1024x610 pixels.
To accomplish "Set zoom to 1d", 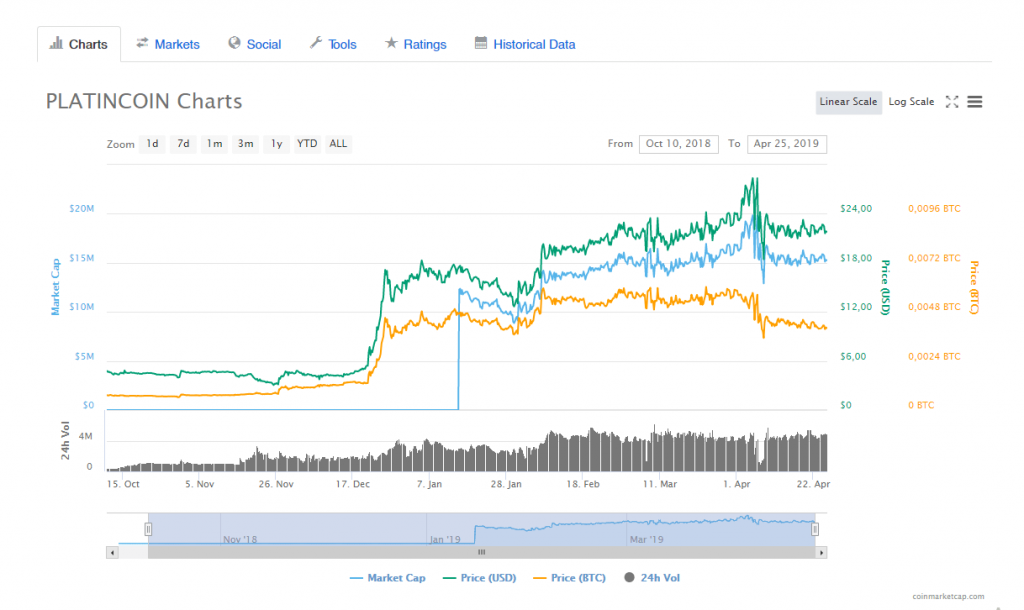I will tap(152, 144).
